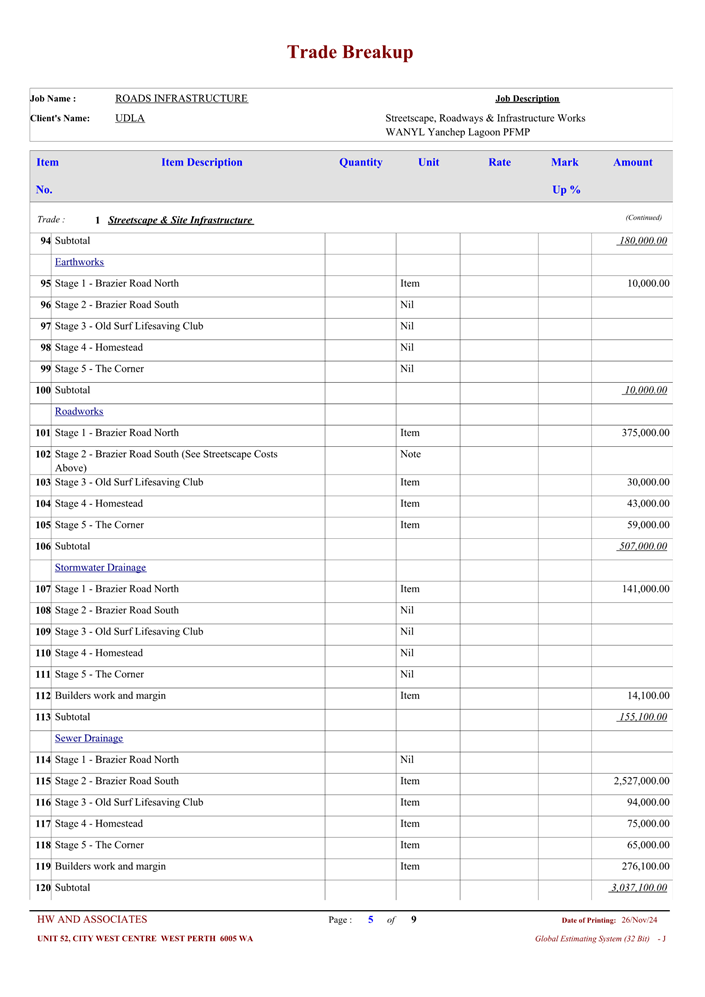The height and width of the screenshot is (997, 705).
Task: Select the page number 5 in footer
Action: [x=370, y=920]
